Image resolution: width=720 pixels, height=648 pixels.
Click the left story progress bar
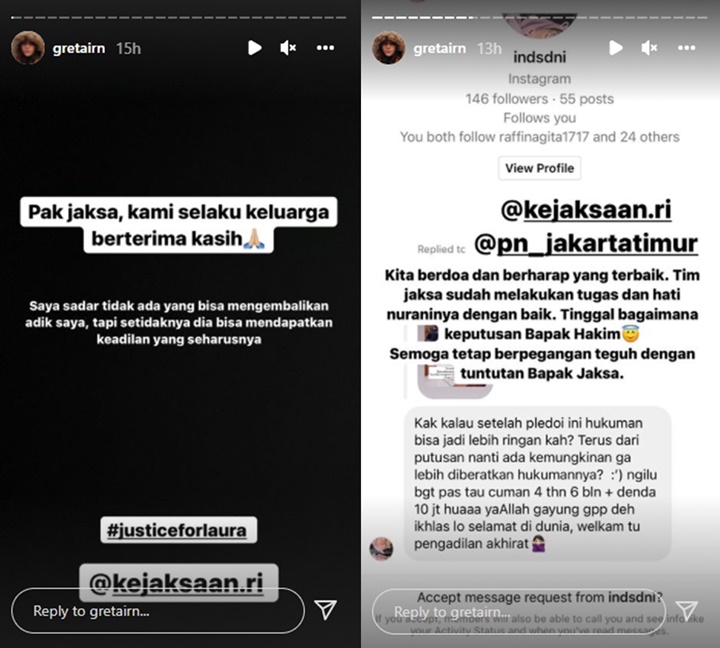[179, 17]
